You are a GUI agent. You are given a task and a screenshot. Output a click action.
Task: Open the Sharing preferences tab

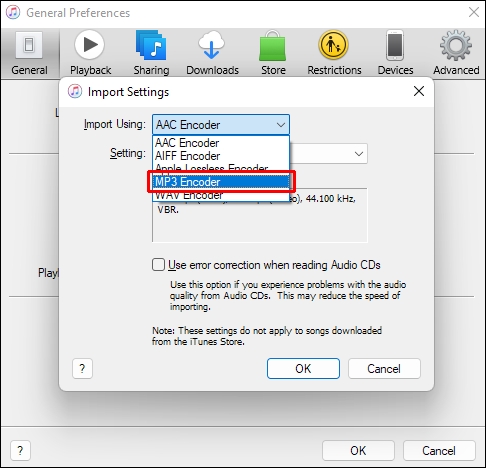tap(151, 54)
